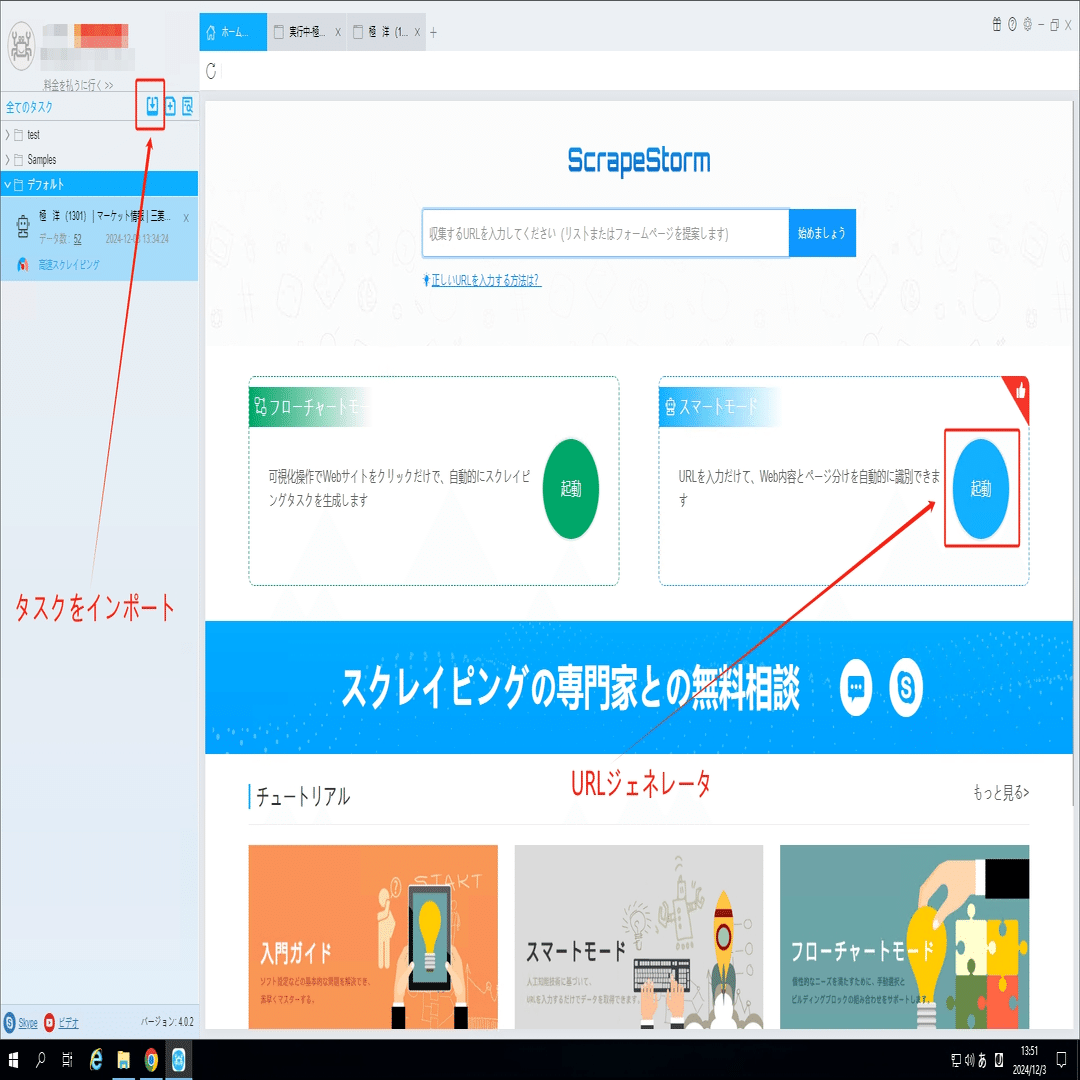Click もっと見る link in tutorials
The width and height of the screenshot is (1080, 1080).
pyautogui.click(x=1001, y=793)
